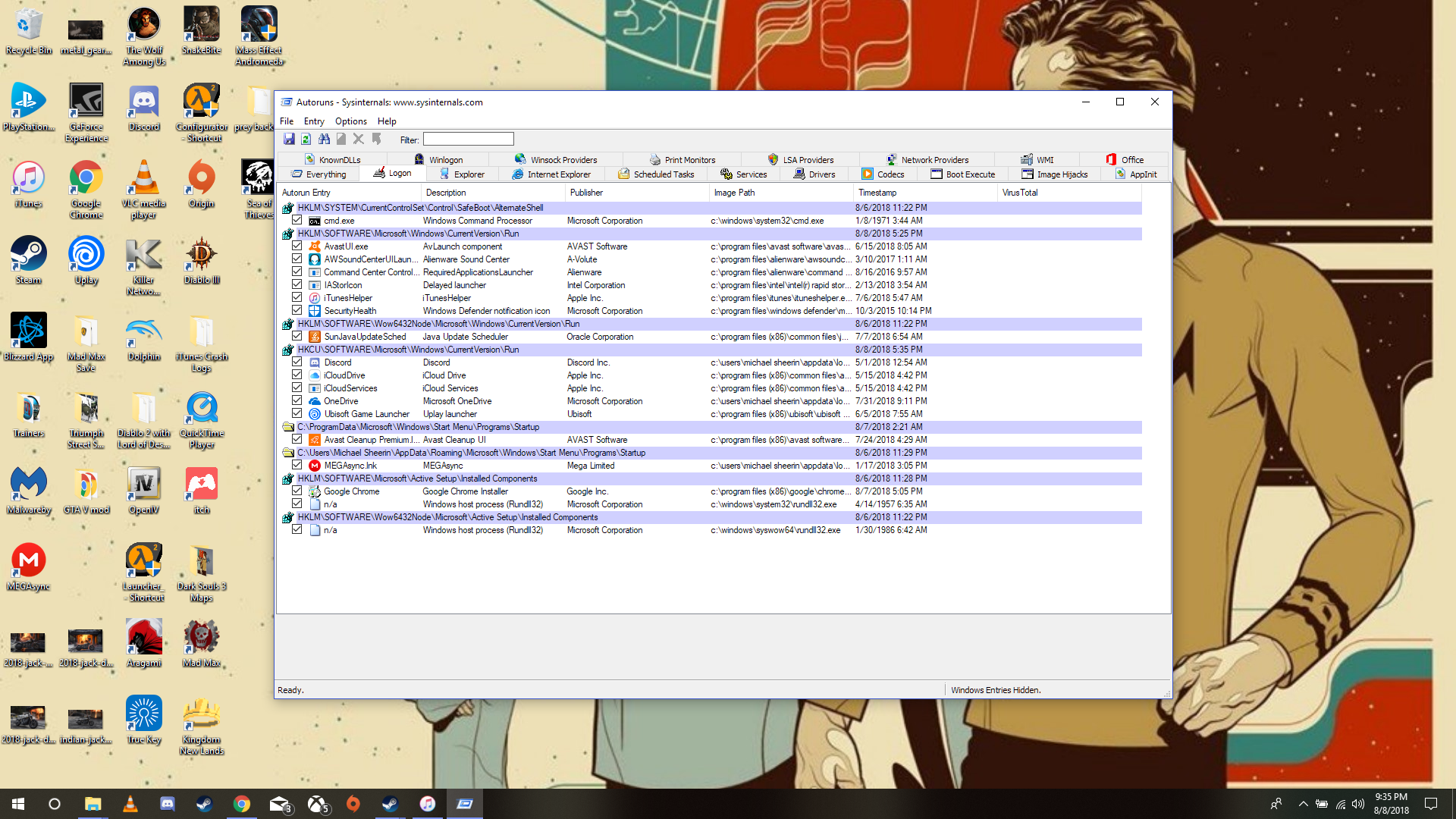Screen dimensions: 1456x819
Task: Select the Dolphin desktop icon
Action: 144,337
